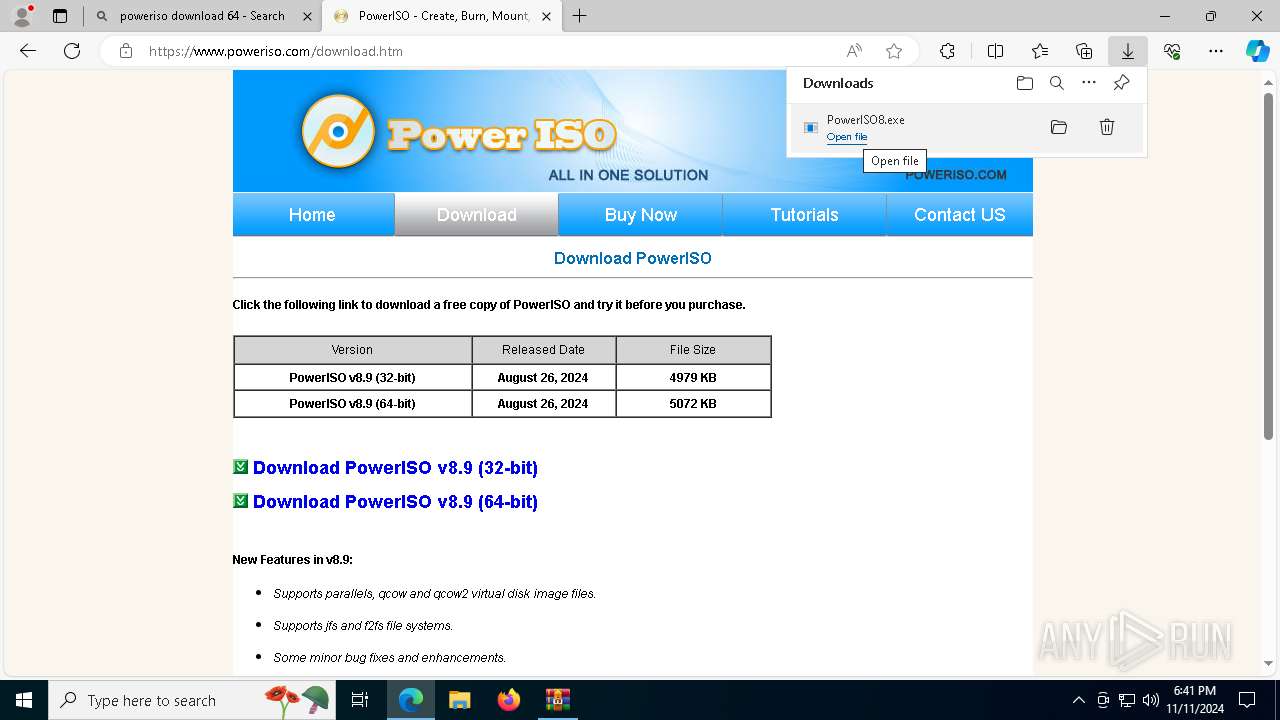
Task: Open Edge Settings and more menu
Action: (x=1216, y=51)
